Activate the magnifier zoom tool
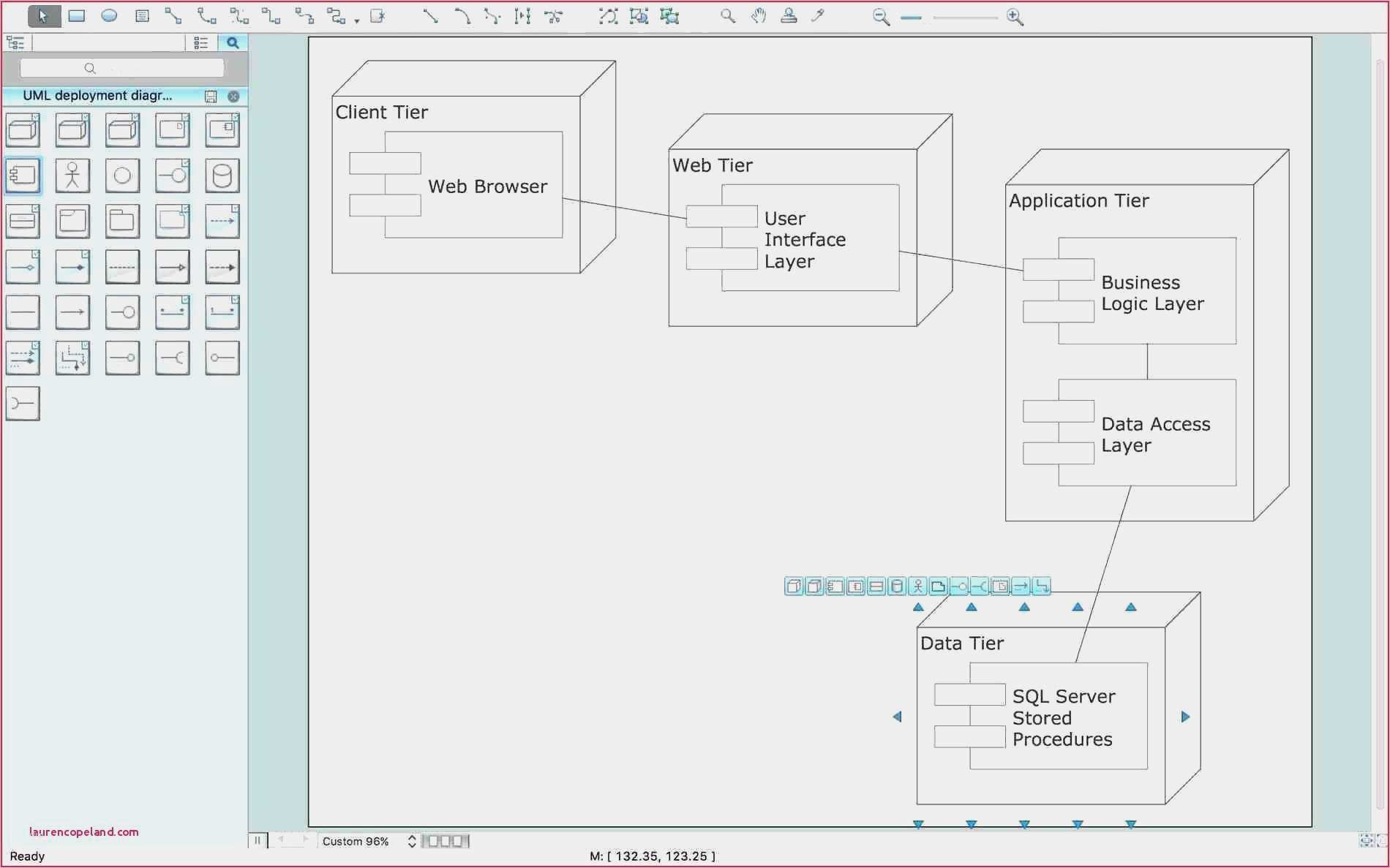The width and height of the screenshot is (1390, 868). pyautogui.click(x=727, y=15)
